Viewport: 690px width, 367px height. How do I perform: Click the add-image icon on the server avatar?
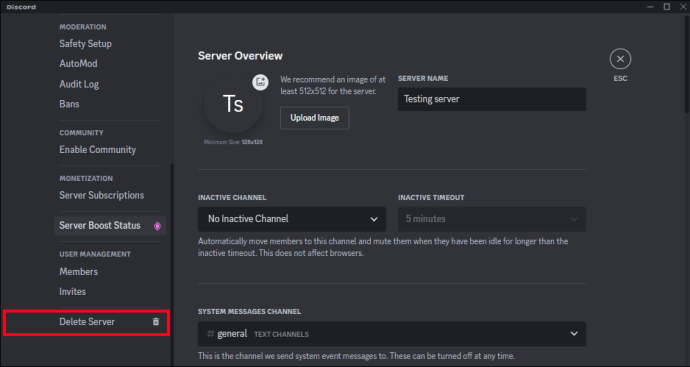click(x=261, y=82)
